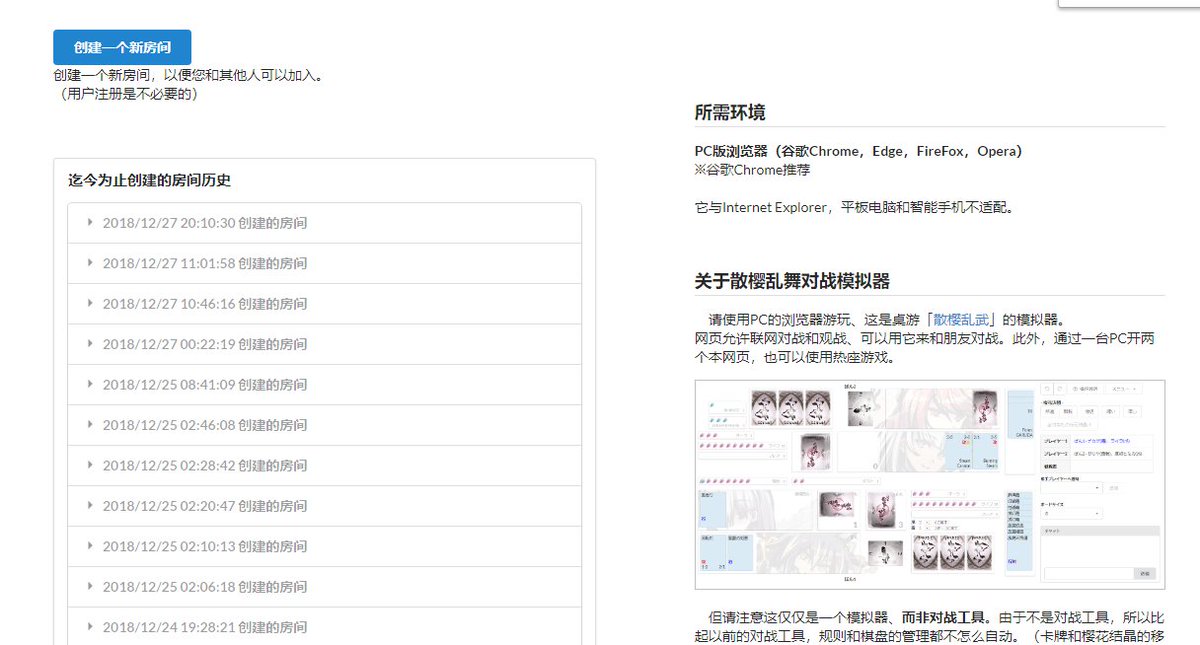The image size is (1200, 645).
Task: Open the 散樱乱武 hyperlink
Action: (x=961, y=320)
